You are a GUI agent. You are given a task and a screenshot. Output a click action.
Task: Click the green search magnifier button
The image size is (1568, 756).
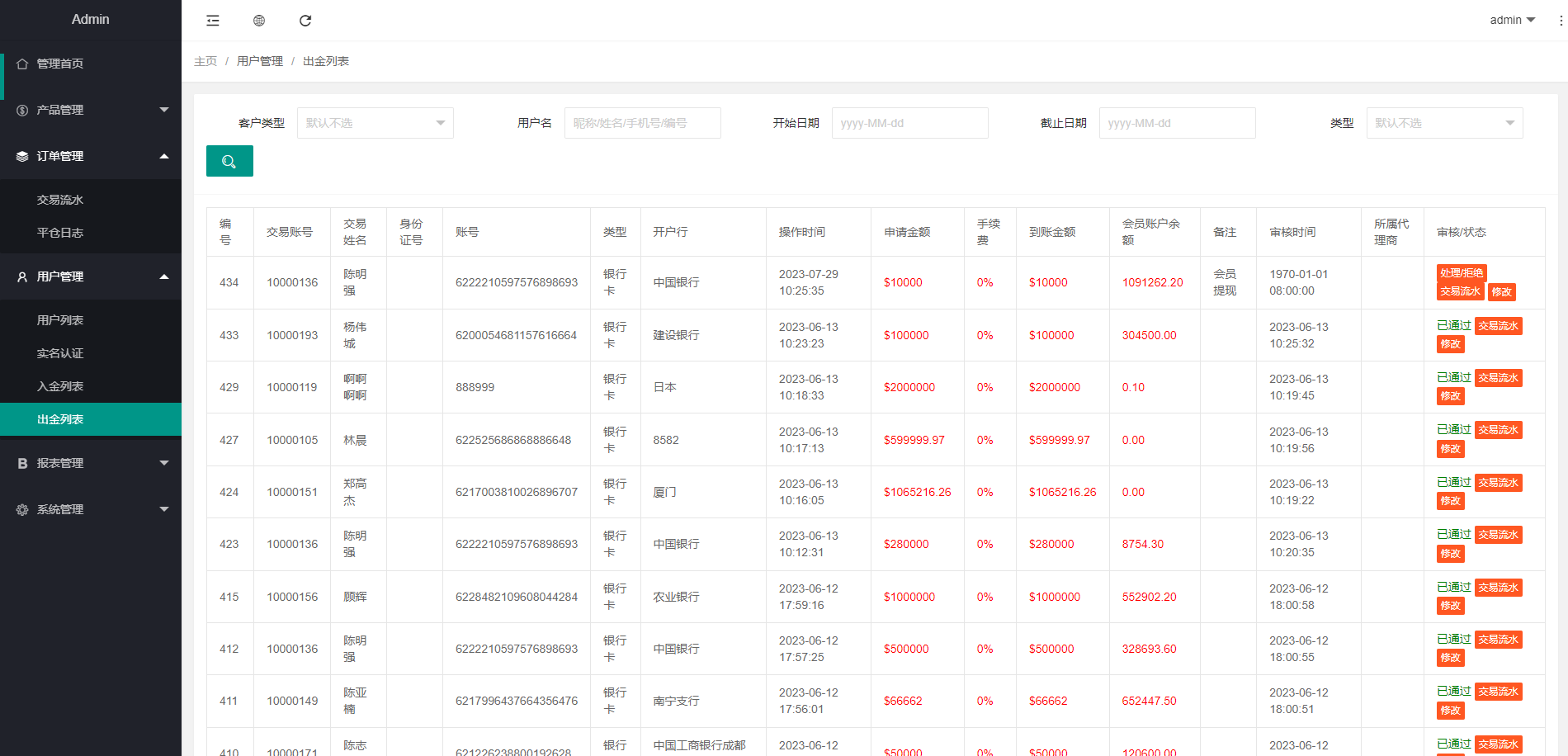(229, 161)
